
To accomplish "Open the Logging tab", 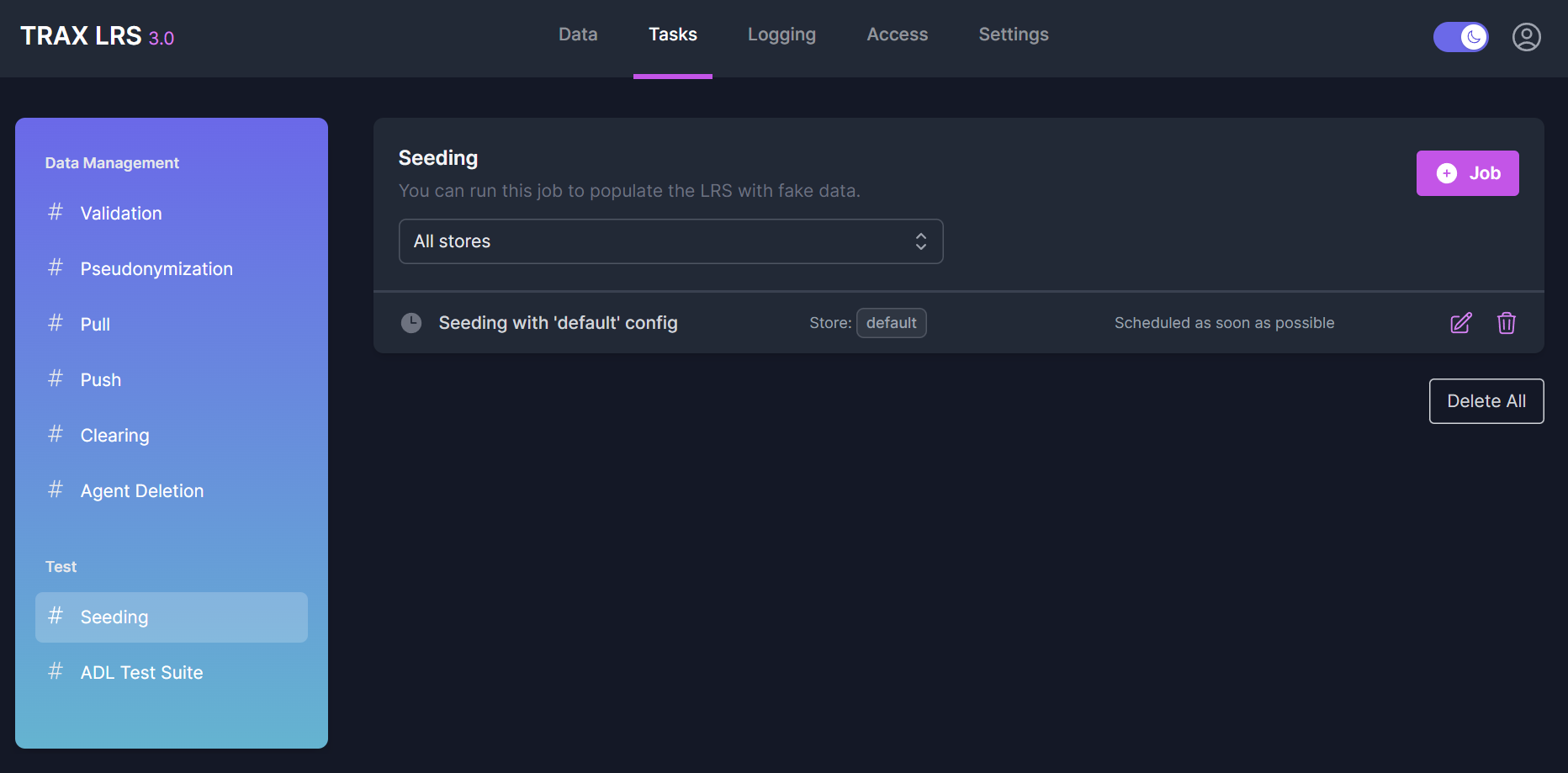I will pyautogui.click(x=781, y=34).
